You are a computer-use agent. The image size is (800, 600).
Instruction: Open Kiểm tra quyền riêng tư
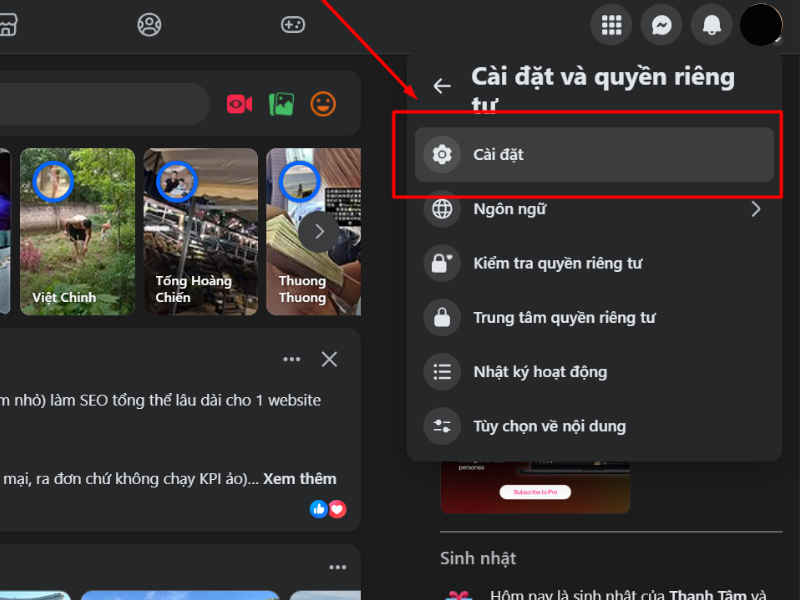coord(594,263)
